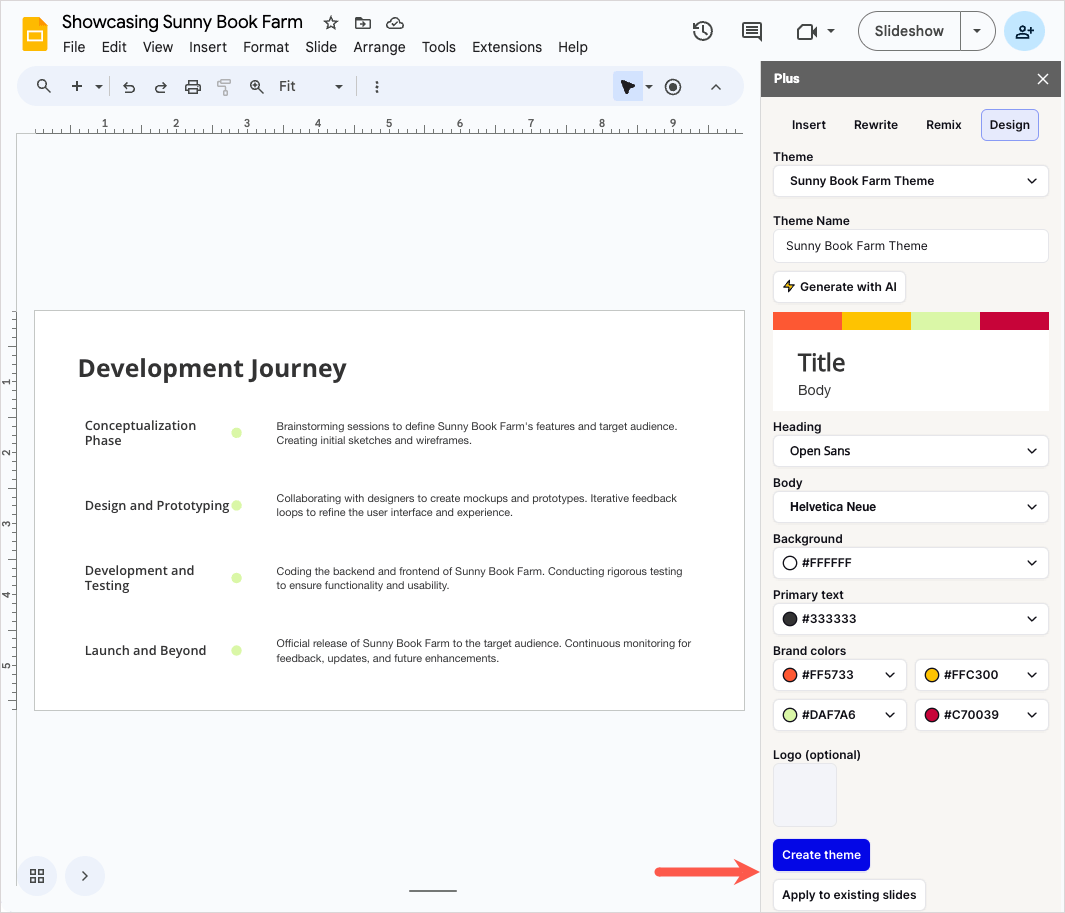Screen dimensions: 1065x913
Task: Open the speaker notes drag handle
Action: point(433,891)
